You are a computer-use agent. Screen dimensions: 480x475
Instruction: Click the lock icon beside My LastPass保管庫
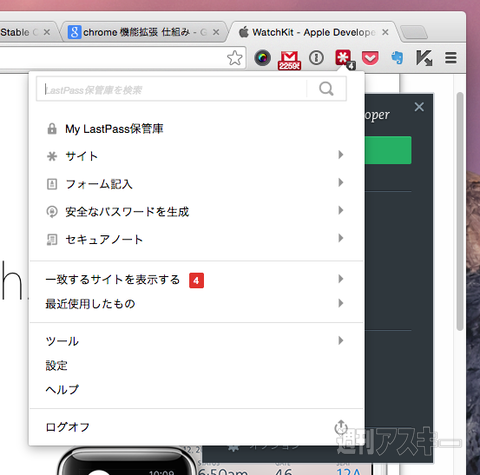tap(52, 129)
